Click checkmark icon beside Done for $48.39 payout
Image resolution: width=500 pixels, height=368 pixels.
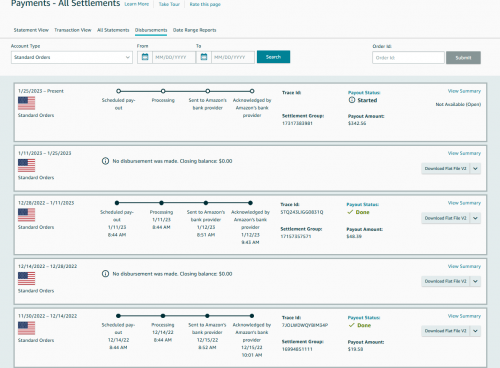coord(350,212)
